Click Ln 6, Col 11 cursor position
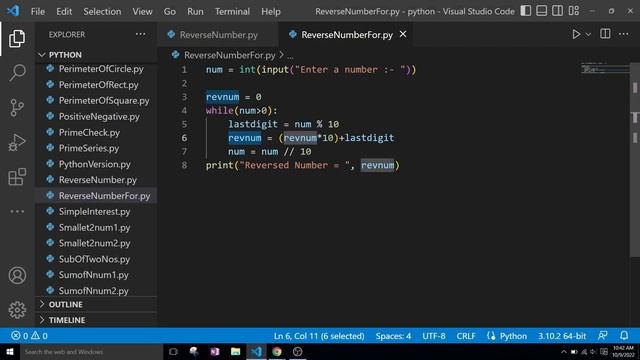The image size is (640, 360). click(x=319, y=336)
